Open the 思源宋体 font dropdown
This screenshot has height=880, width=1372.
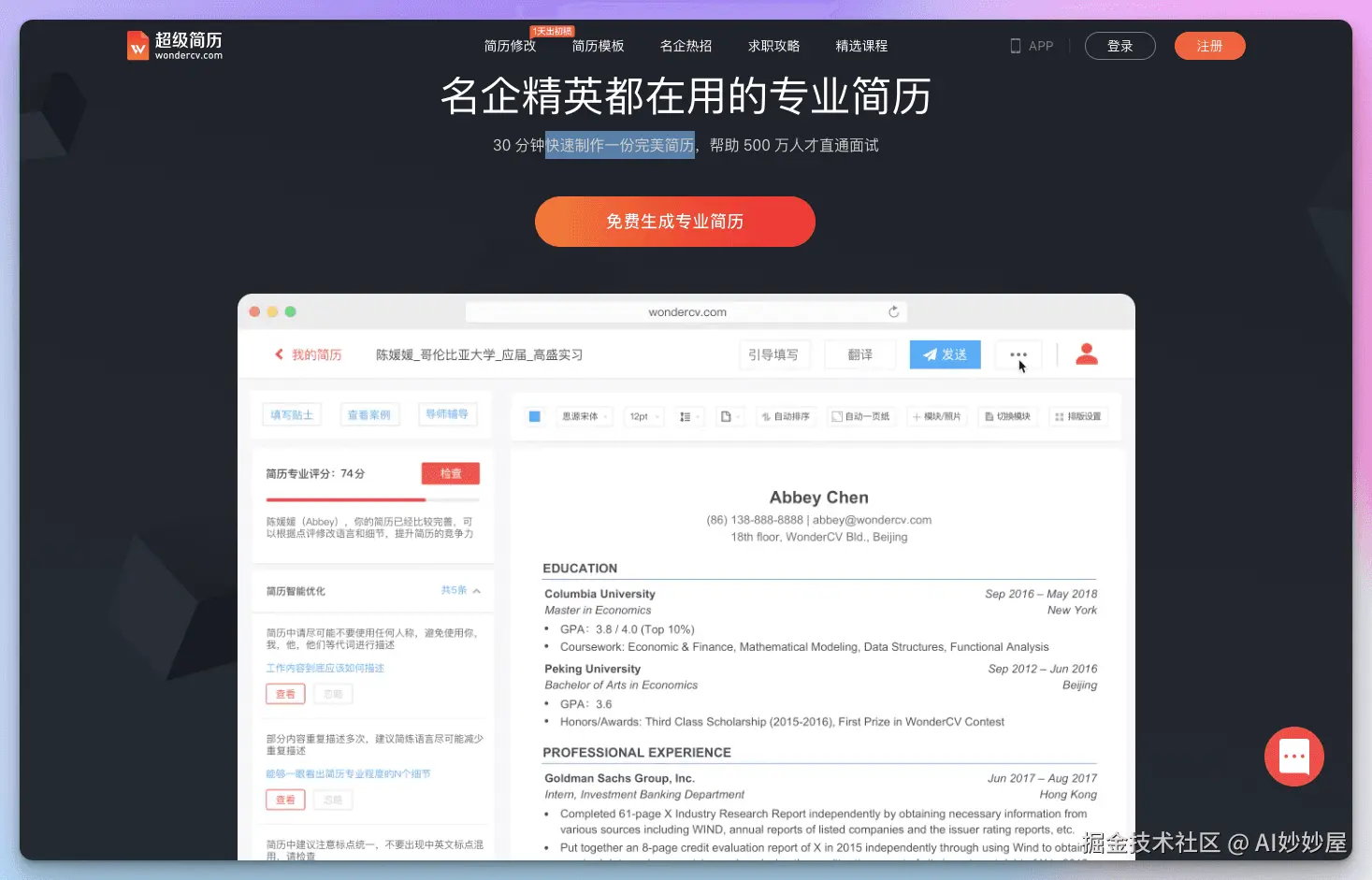[x=585, y=416]
